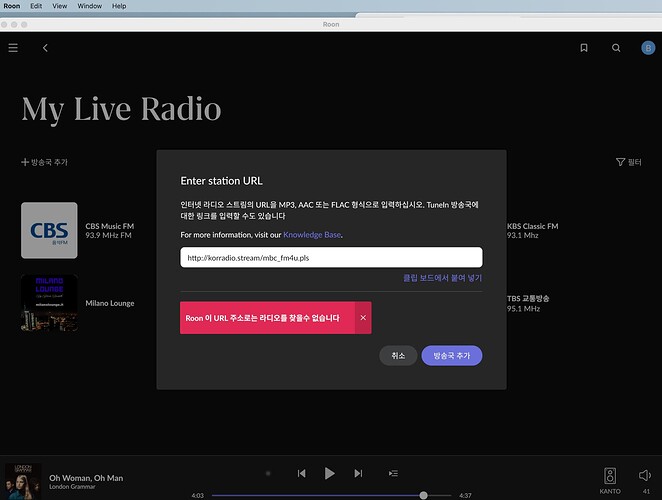Click song title Oh Woman, Oh Man
The width and height of the screenshot is (662, 500).
[x=86, y=478]
